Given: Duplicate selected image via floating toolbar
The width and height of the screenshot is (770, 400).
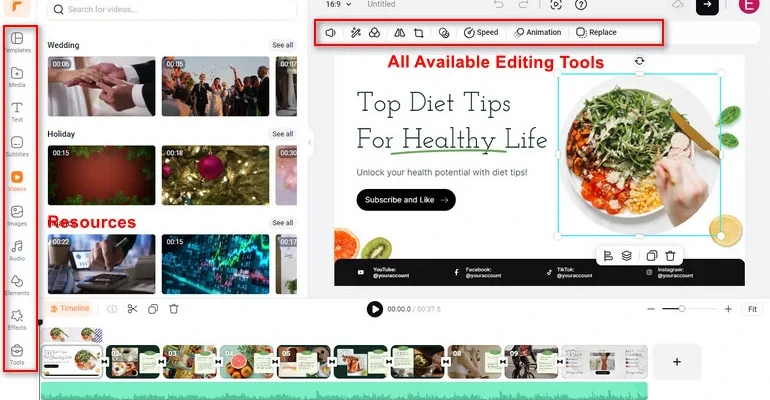Looking at the screenshot, I should 652,256.
